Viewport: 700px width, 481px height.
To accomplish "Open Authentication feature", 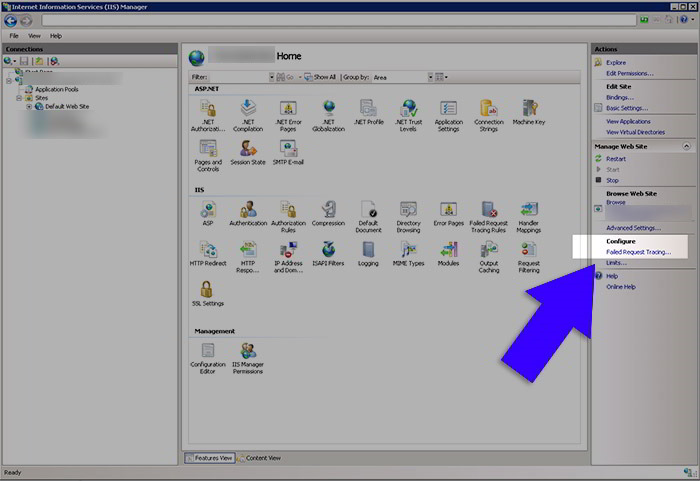I will pos(248,213).
